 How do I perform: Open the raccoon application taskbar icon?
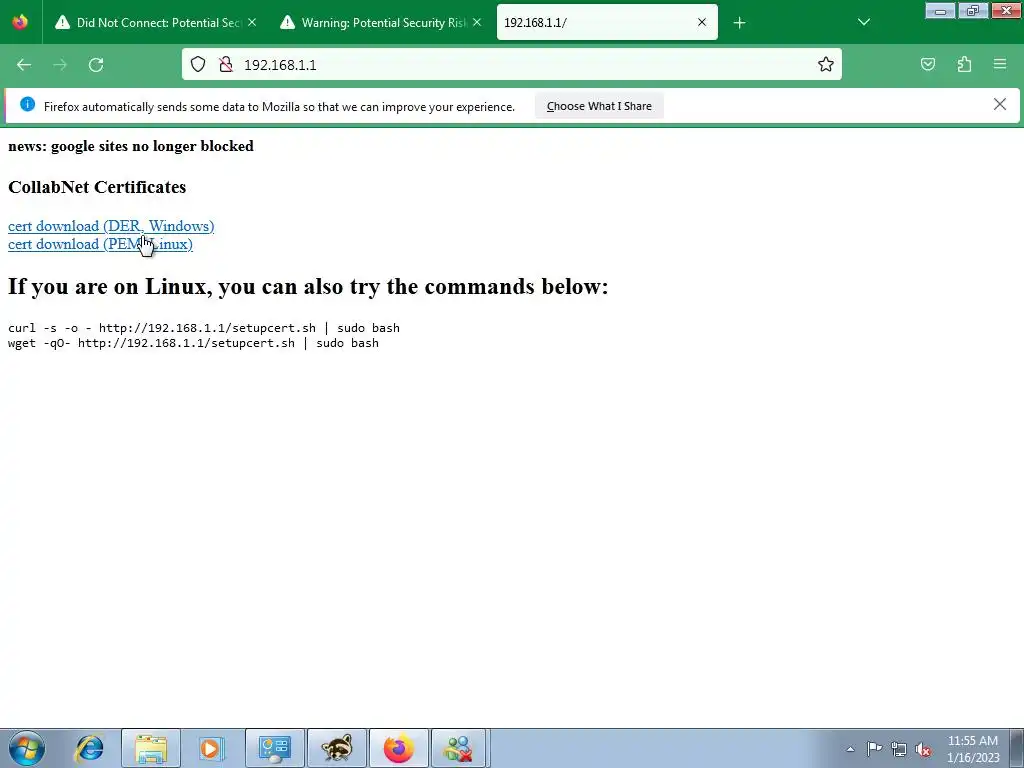tap(337, 748)
